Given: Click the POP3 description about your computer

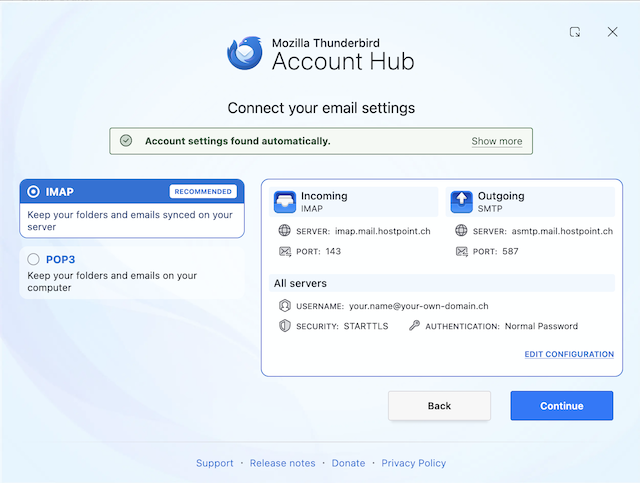Looking at the screenshot, I should point(112,281).
